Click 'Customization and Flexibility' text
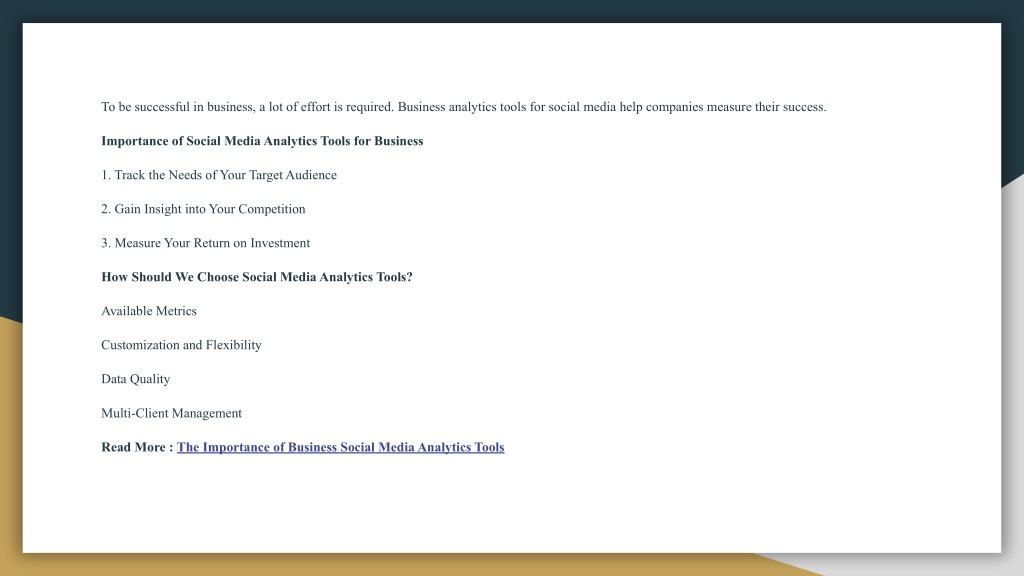 click(181, 345)
